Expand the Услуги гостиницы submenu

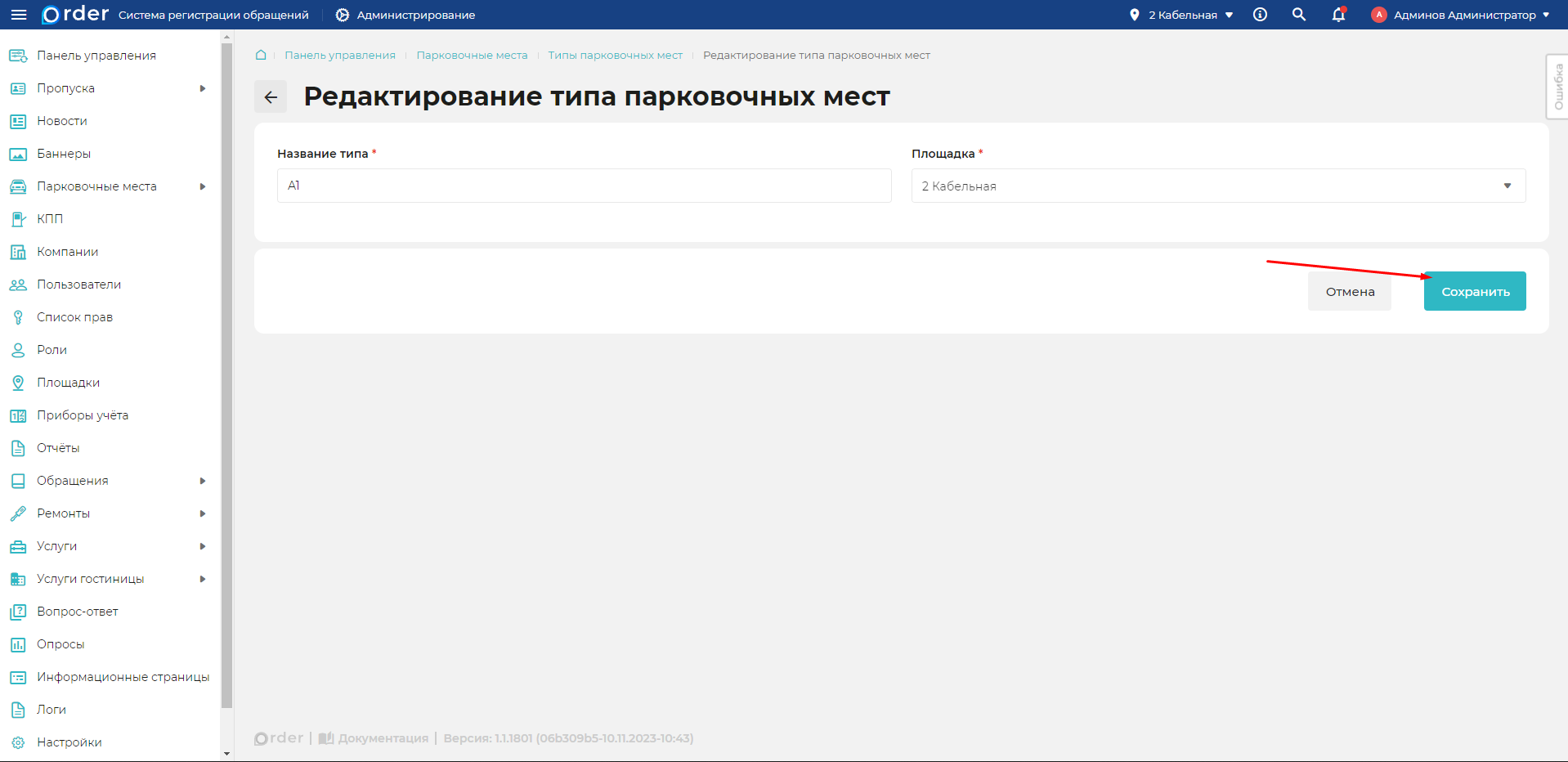204,578
